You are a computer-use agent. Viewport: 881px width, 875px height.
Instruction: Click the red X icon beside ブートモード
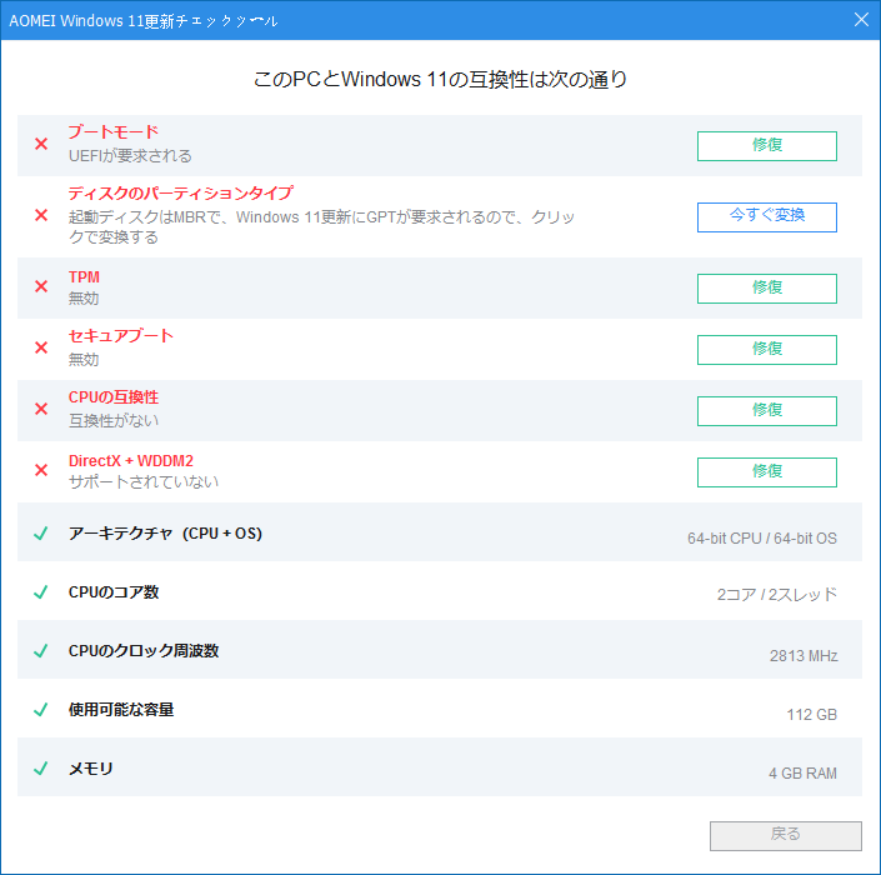41,143
